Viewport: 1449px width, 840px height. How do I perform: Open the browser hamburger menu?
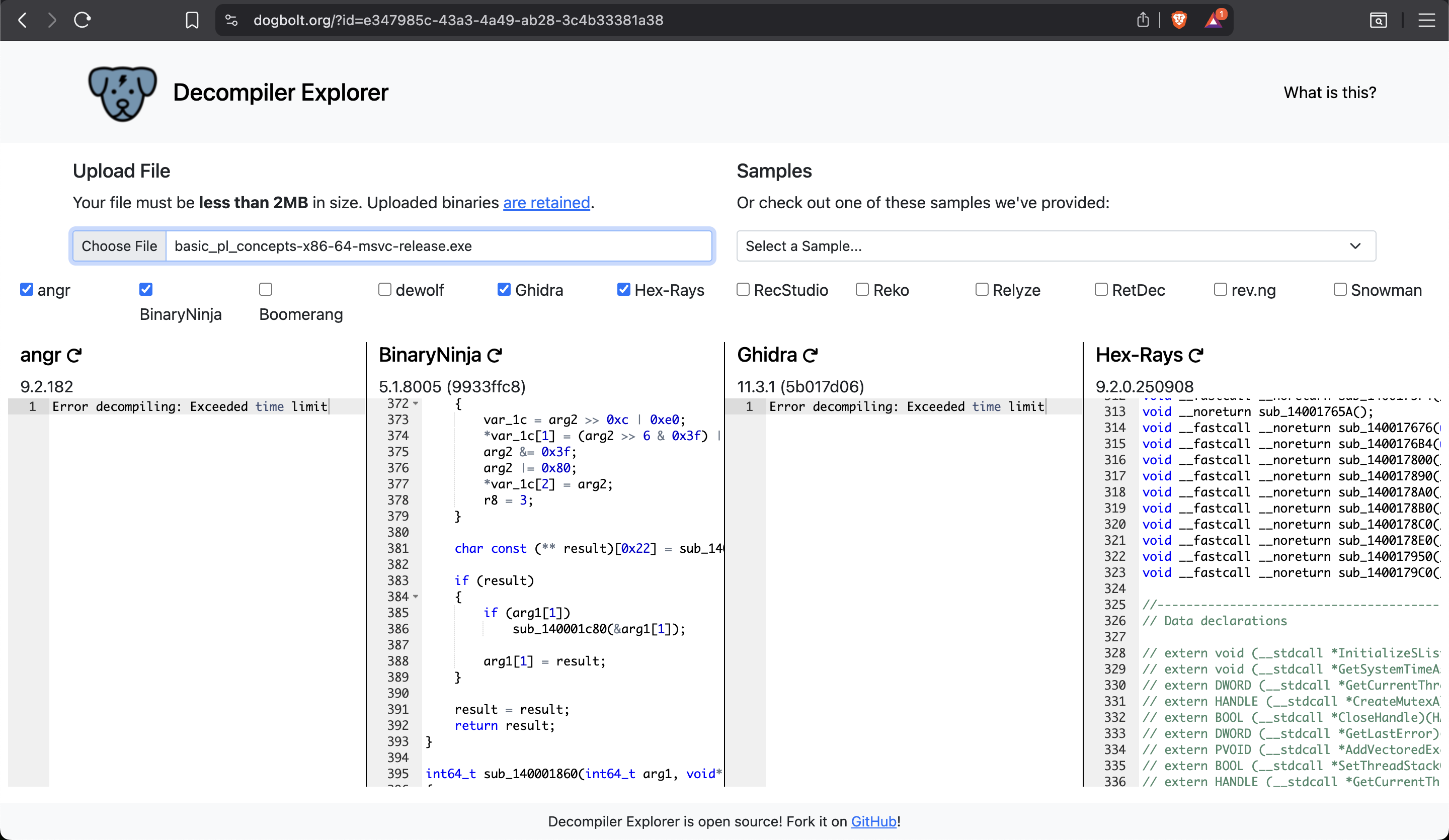[x=1426, y=21]
